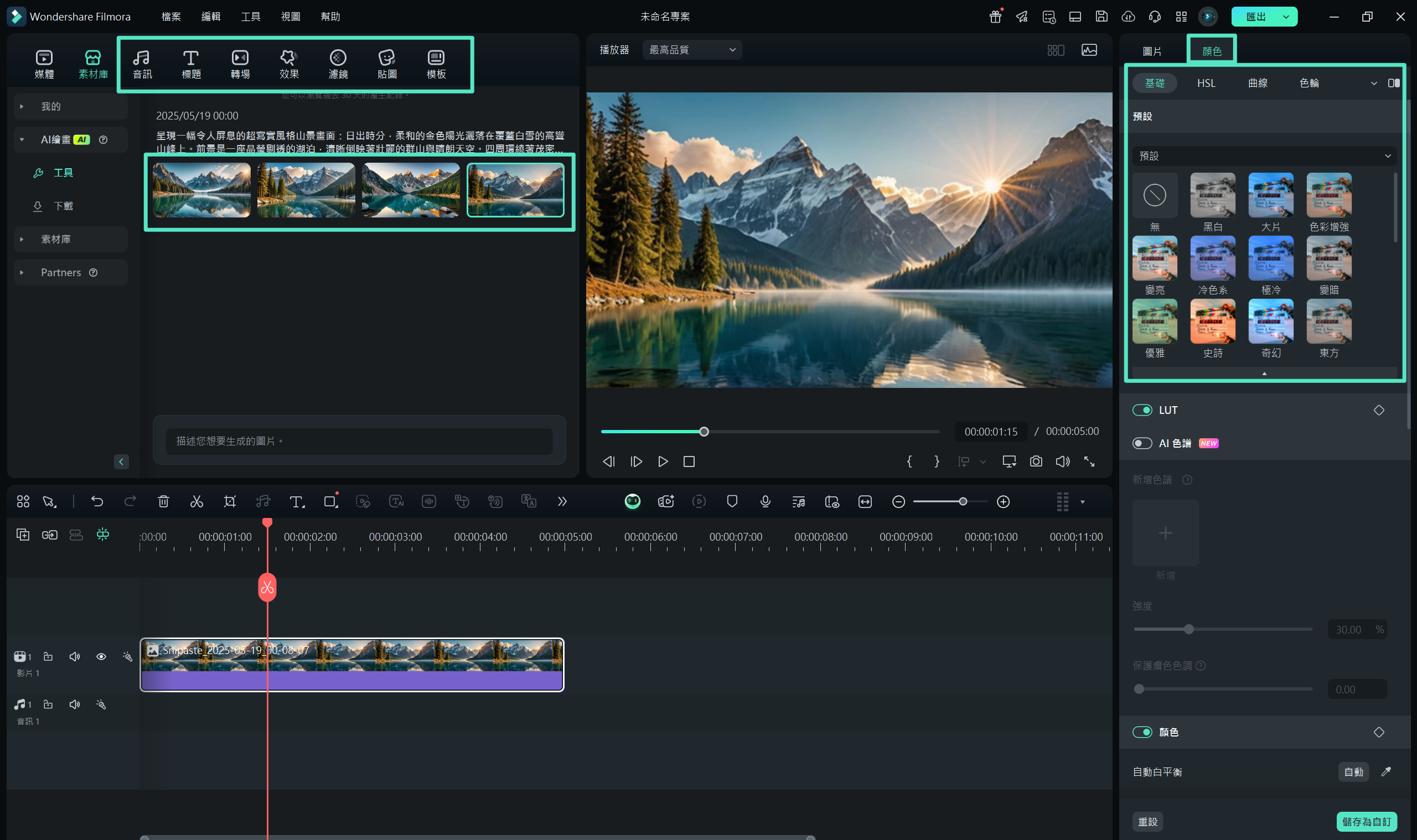
Task: Open the 轉場 transitions library
Action: pyautogui.click(x=240, y=64)
